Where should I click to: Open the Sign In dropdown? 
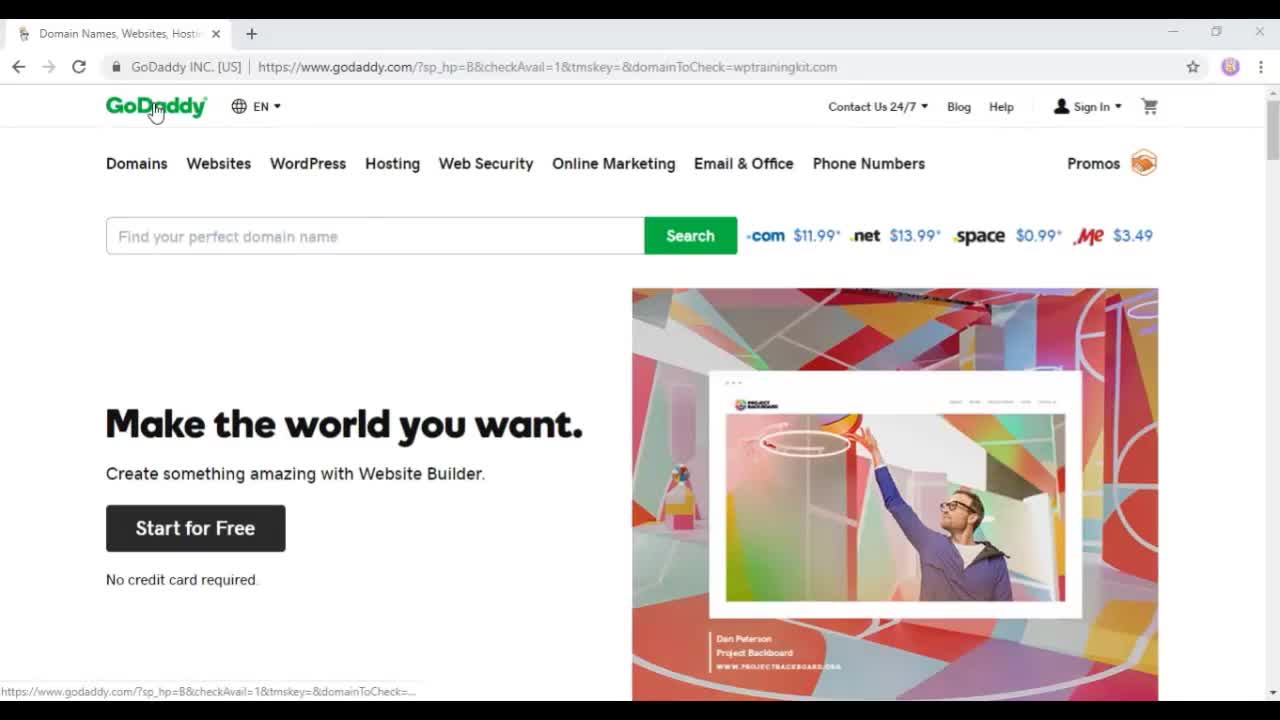coord(1088,106)
